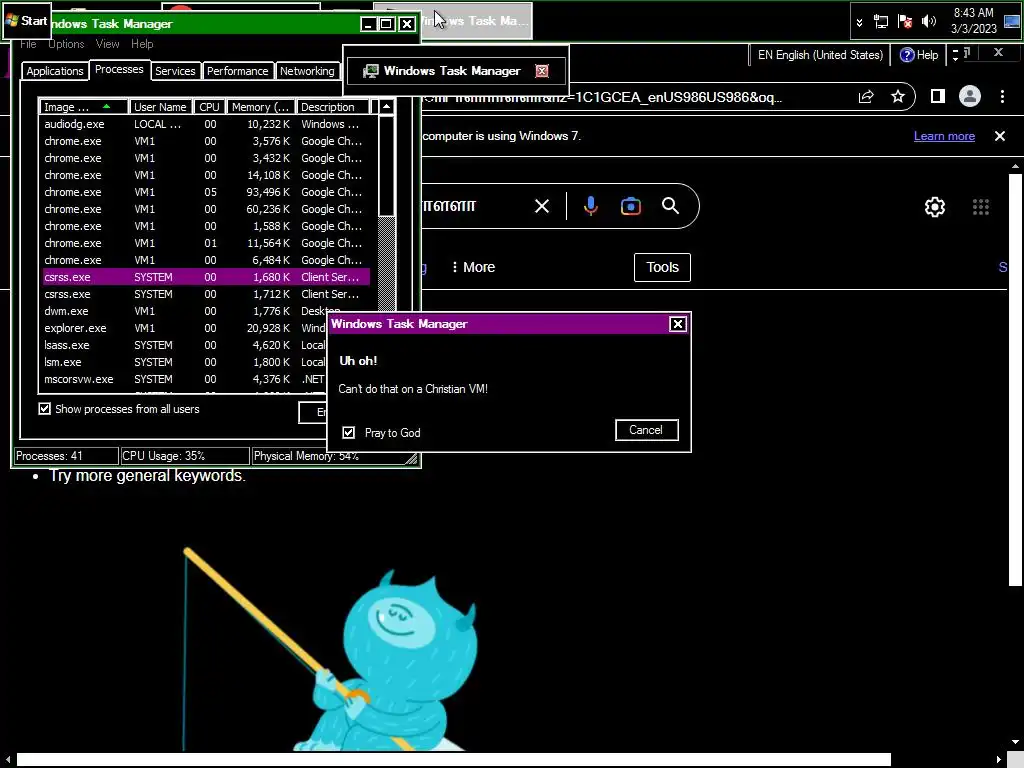Open the Google apps grid
The image size is (1024, 768).
tap(981, 207)
